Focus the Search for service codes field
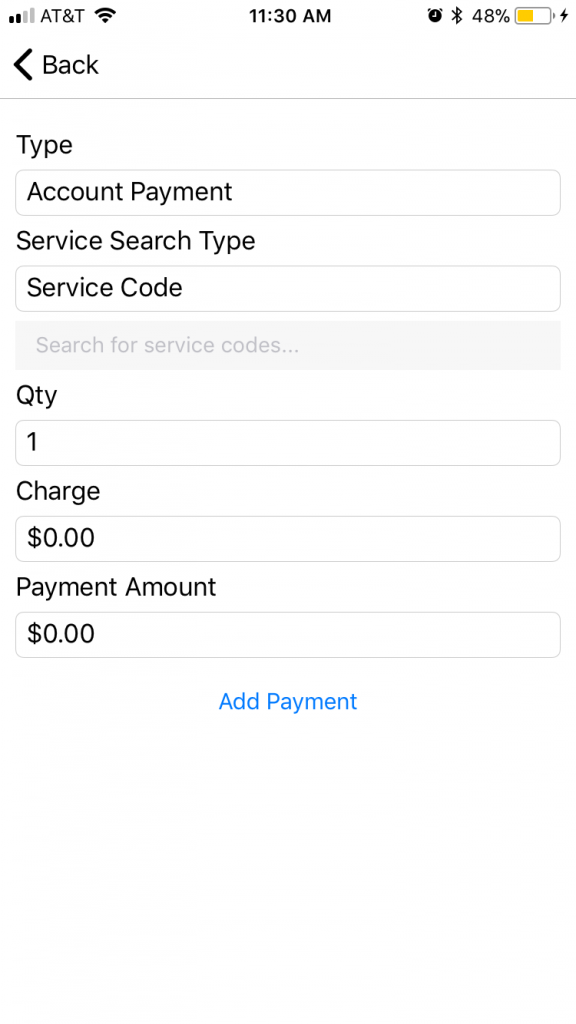The image size is (576, 1024). point(288,345)
